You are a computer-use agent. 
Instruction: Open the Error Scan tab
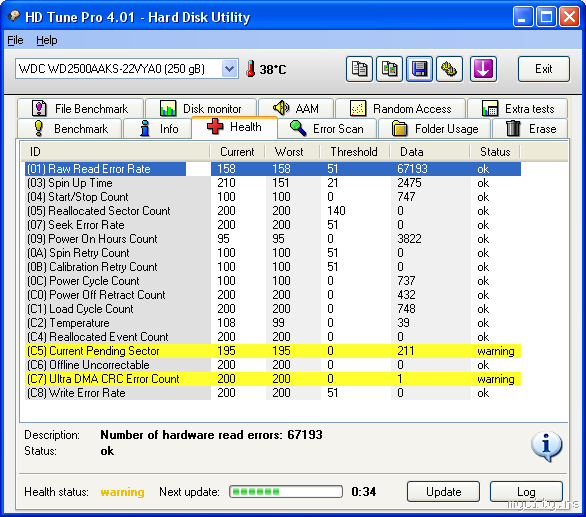(327, 129)
